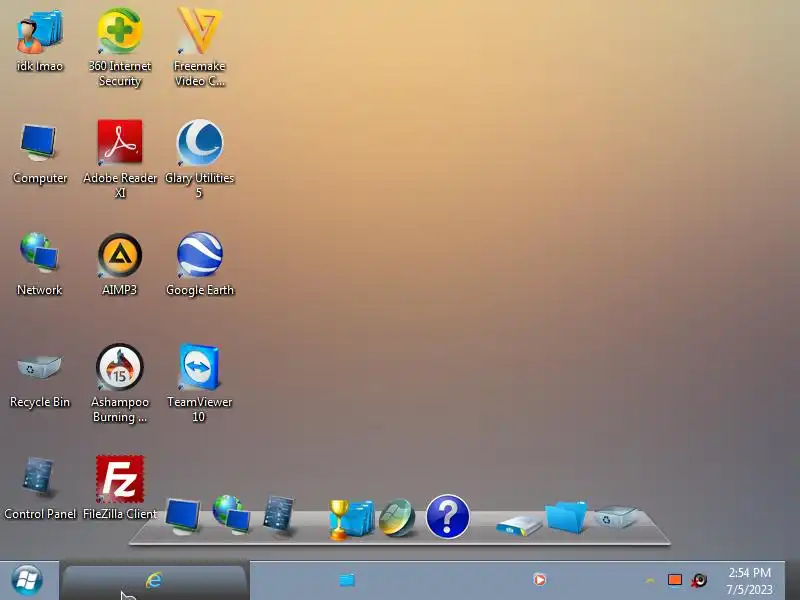Open the clock showing 2:54 PM
800x600 pixels.
tap(749, 581)
